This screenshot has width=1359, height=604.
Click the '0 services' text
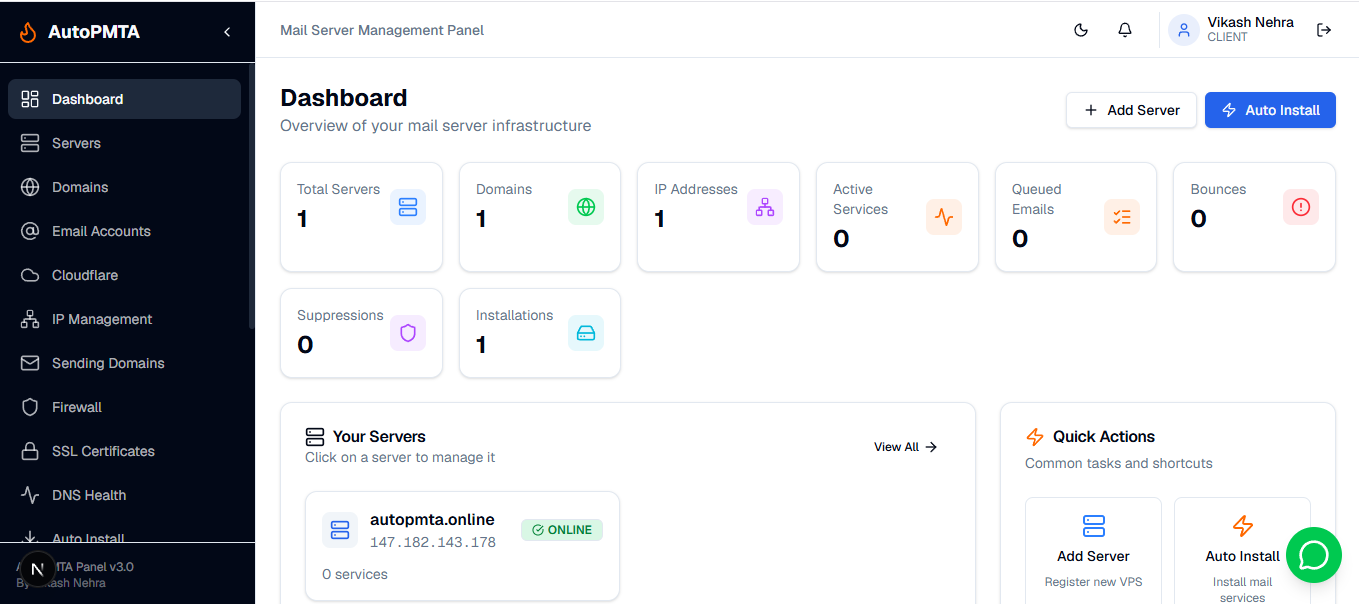[x=355, y=574]
